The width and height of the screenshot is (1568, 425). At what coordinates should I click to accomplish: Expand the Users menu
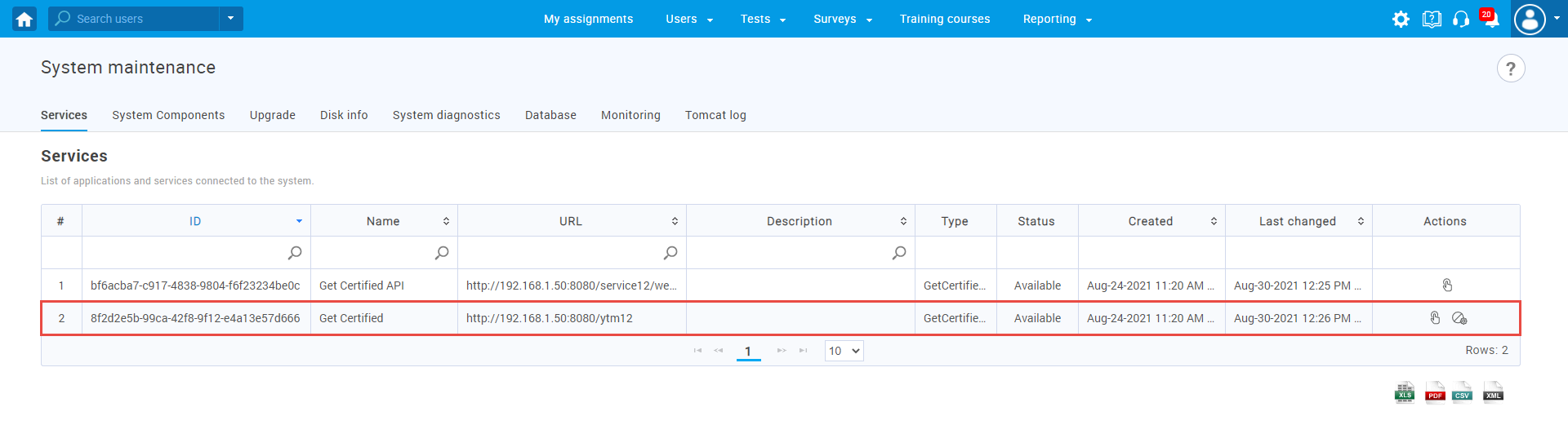tap(689, 19)
